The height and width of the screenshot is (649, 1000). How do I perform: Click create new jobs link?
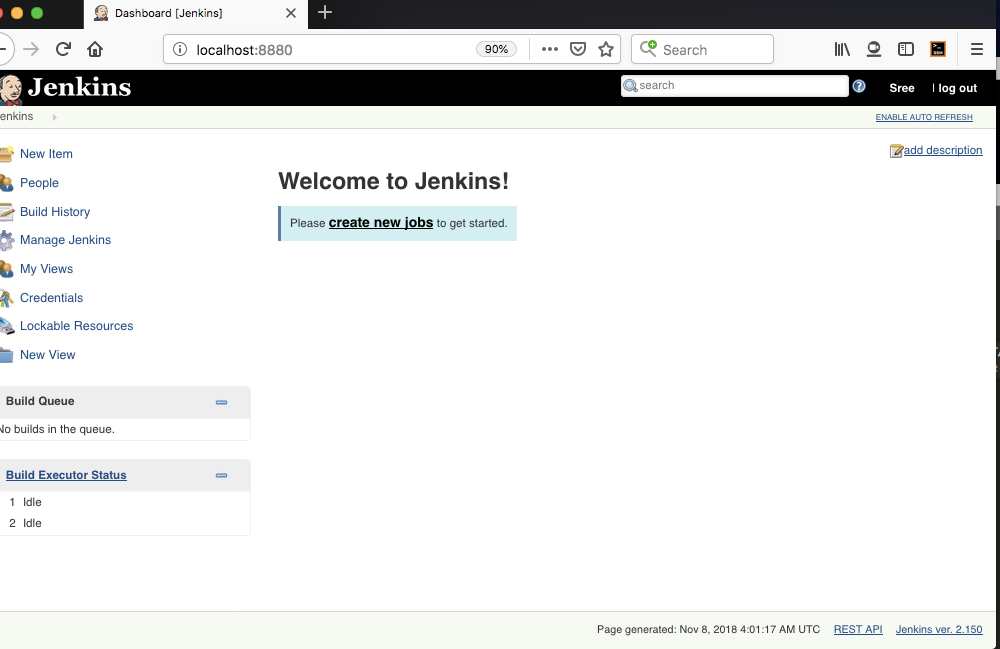point(381,222)
